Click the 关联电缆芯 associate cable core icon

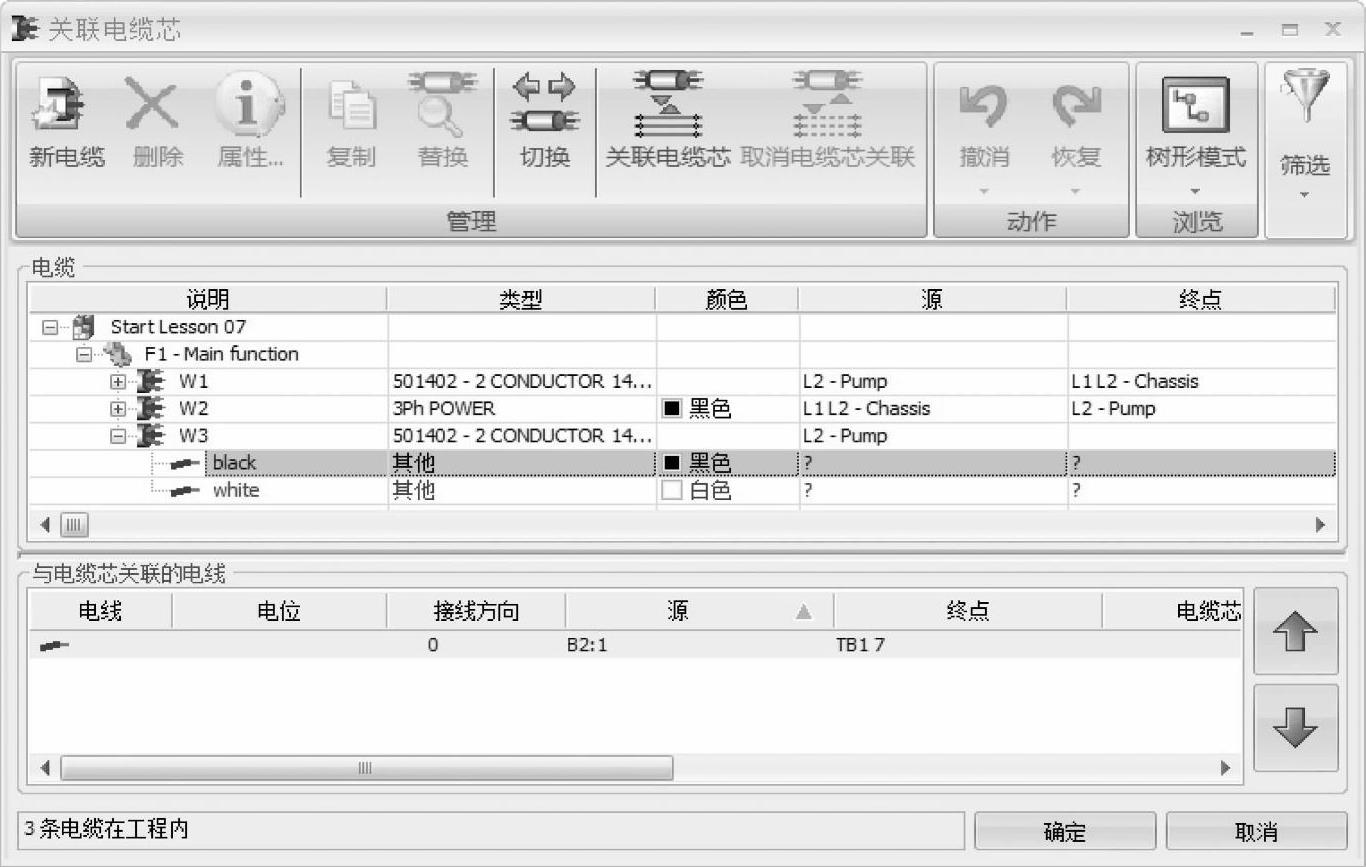[x=667, y=103]
